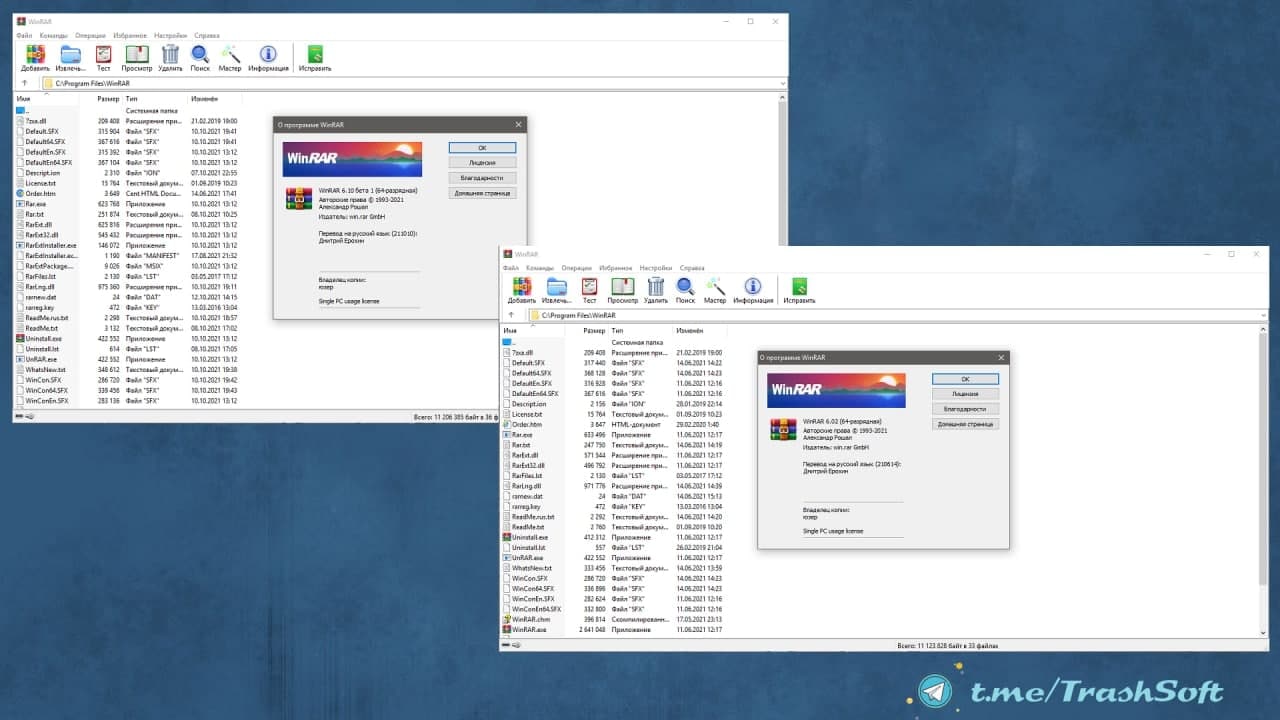Click the path field in the top-left WinRAR window
The width and height of the screenshot is (1280, 720).
(414, 83)
